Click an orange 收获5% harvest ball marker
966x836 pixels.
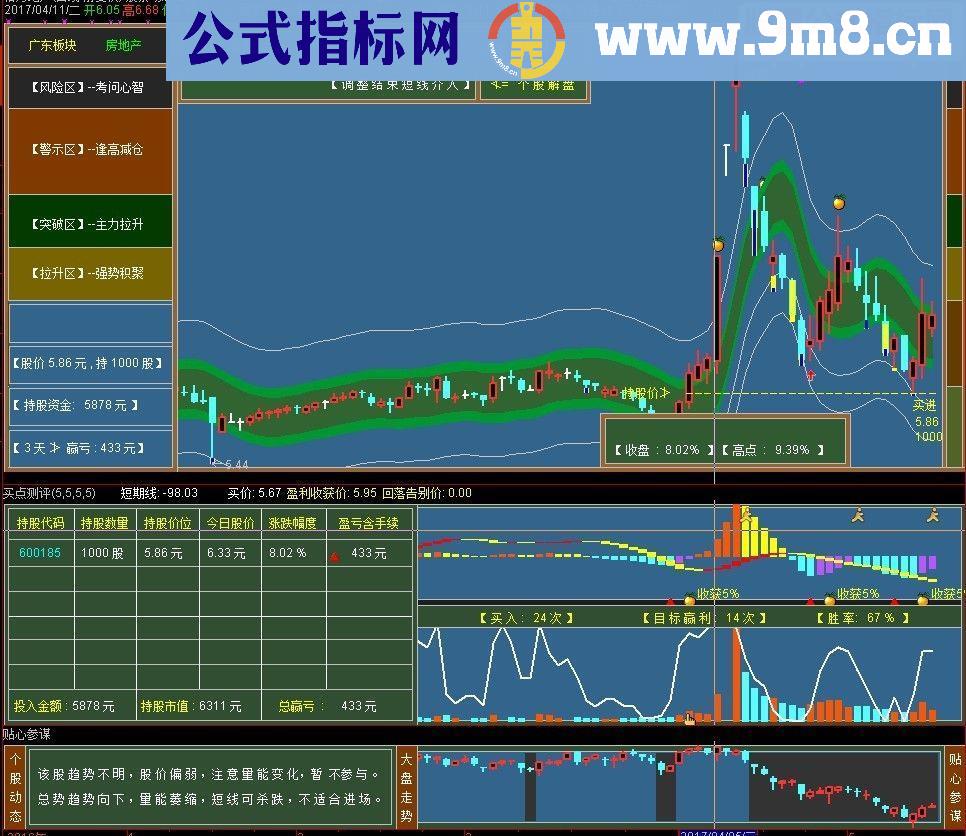(x=829, y=601)
